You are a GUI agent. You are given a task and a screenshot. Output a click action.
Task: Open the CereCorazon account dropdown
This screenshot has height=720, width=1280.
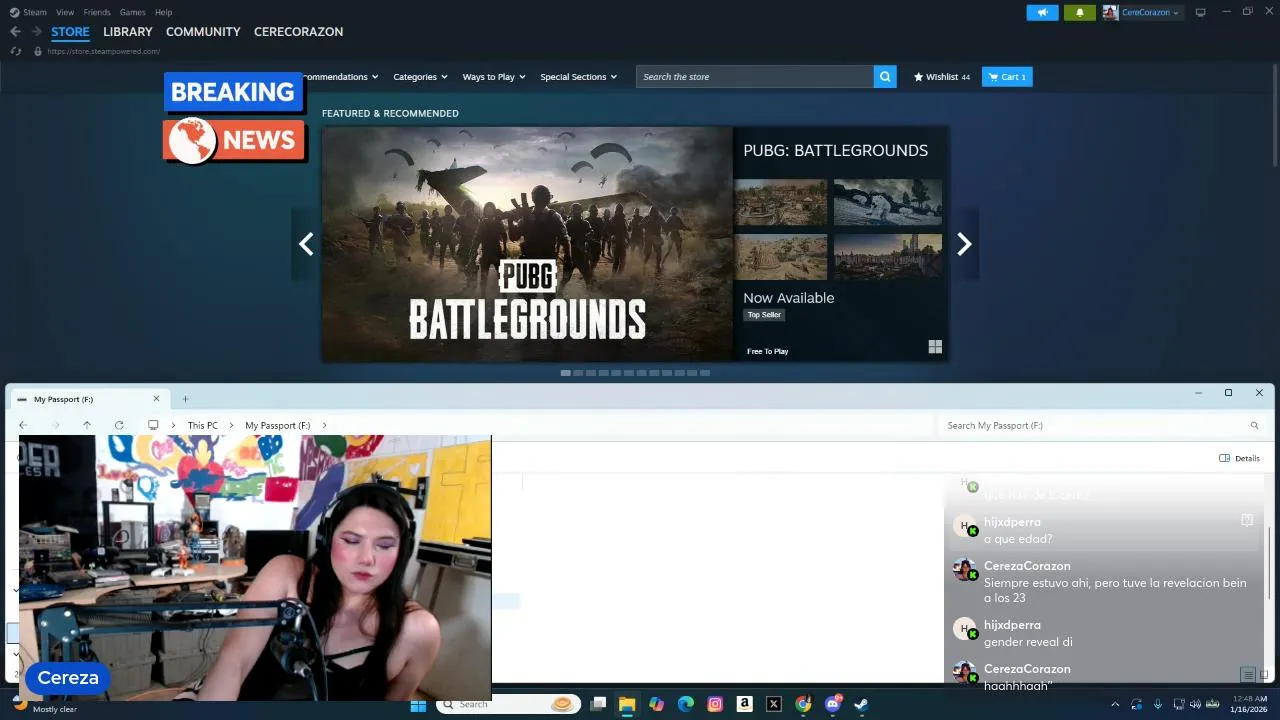click(x=1142, y=13)
